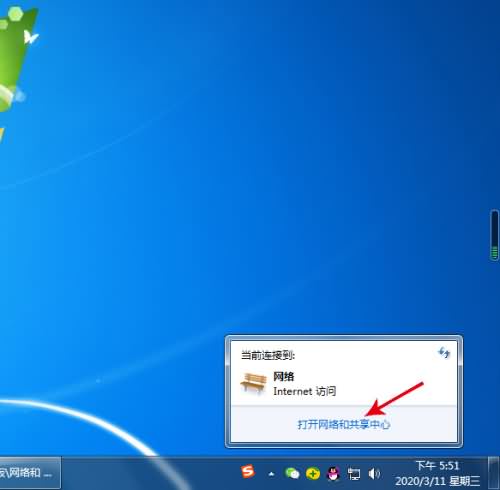This screenshot has height=490, width=500.
Task: Click the network connection tray icon
Action: 354,473
